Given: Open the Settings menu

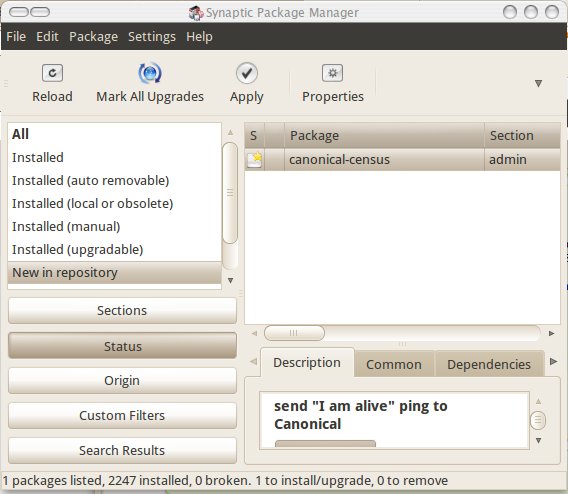Looking at the screenshot, I should (152, 37).
